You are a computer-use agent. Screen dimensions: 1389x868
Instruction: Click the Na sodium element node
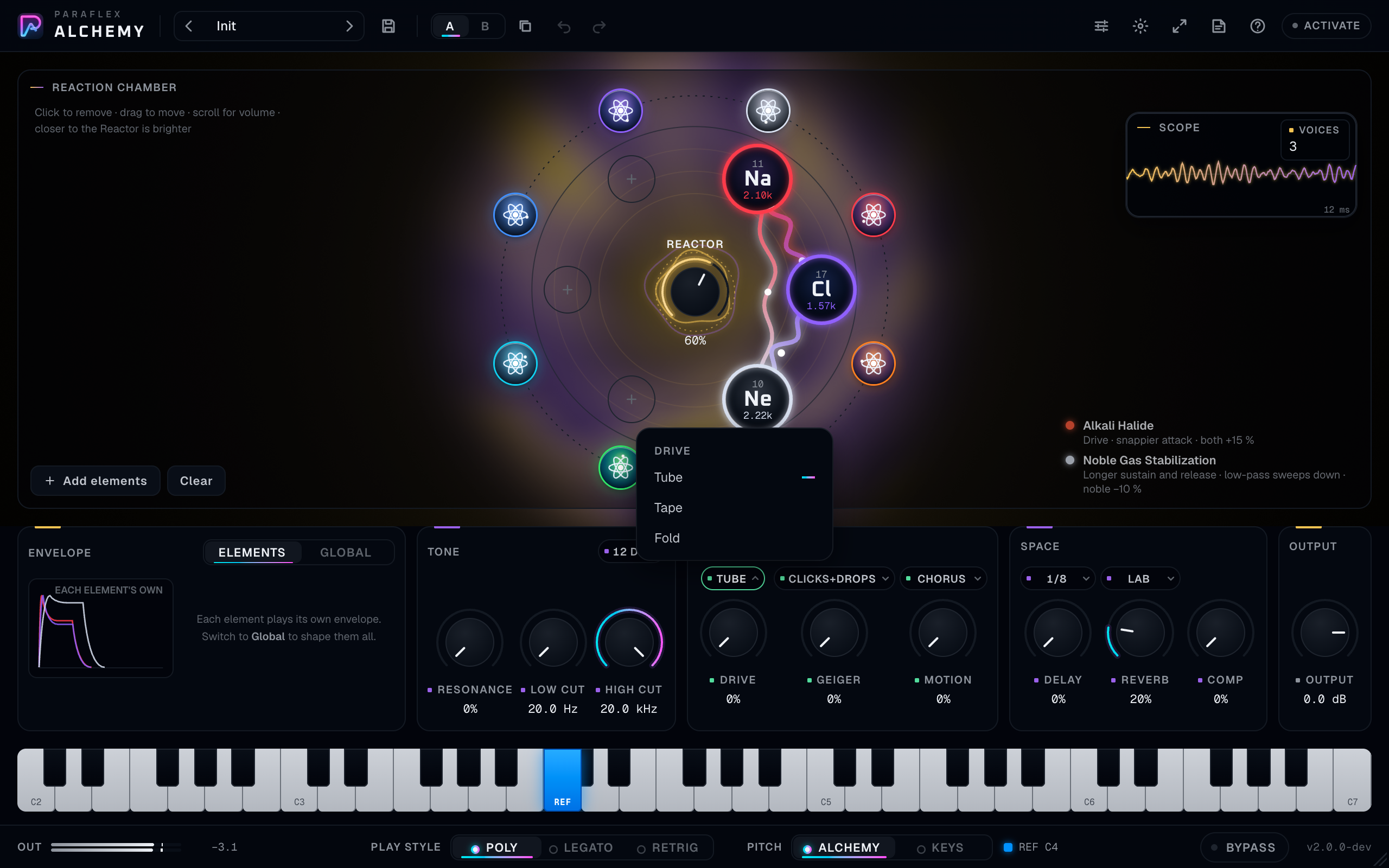tap(757, 178)
